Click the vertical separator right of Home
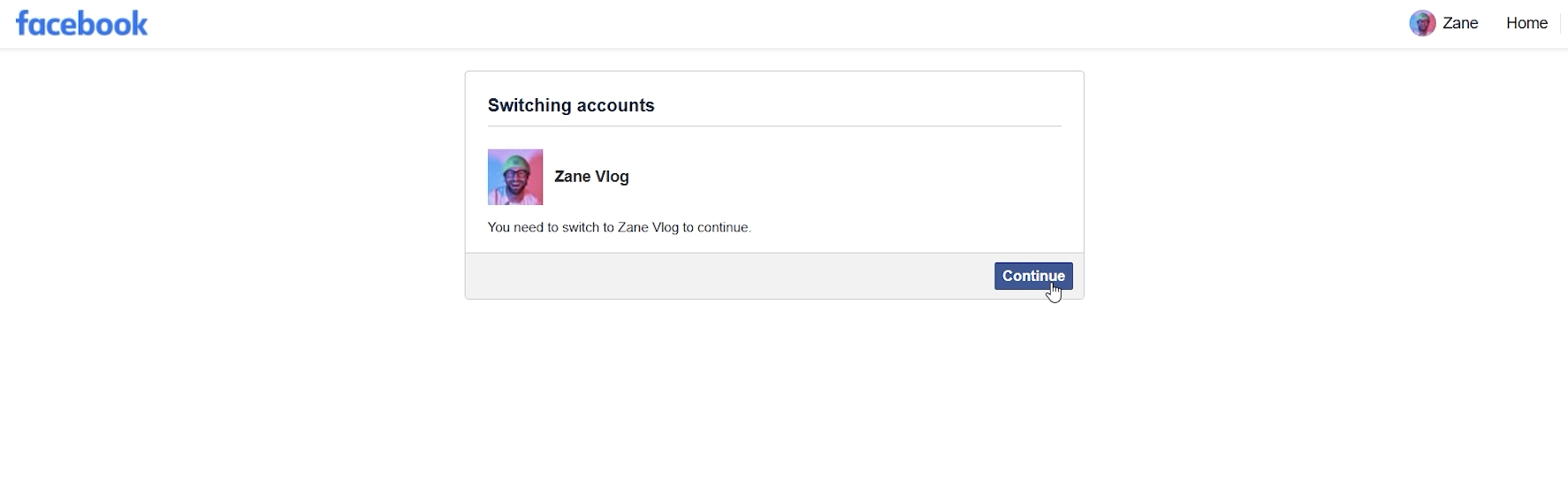The image size is (1568, 479). click(x=1560, y=23)
